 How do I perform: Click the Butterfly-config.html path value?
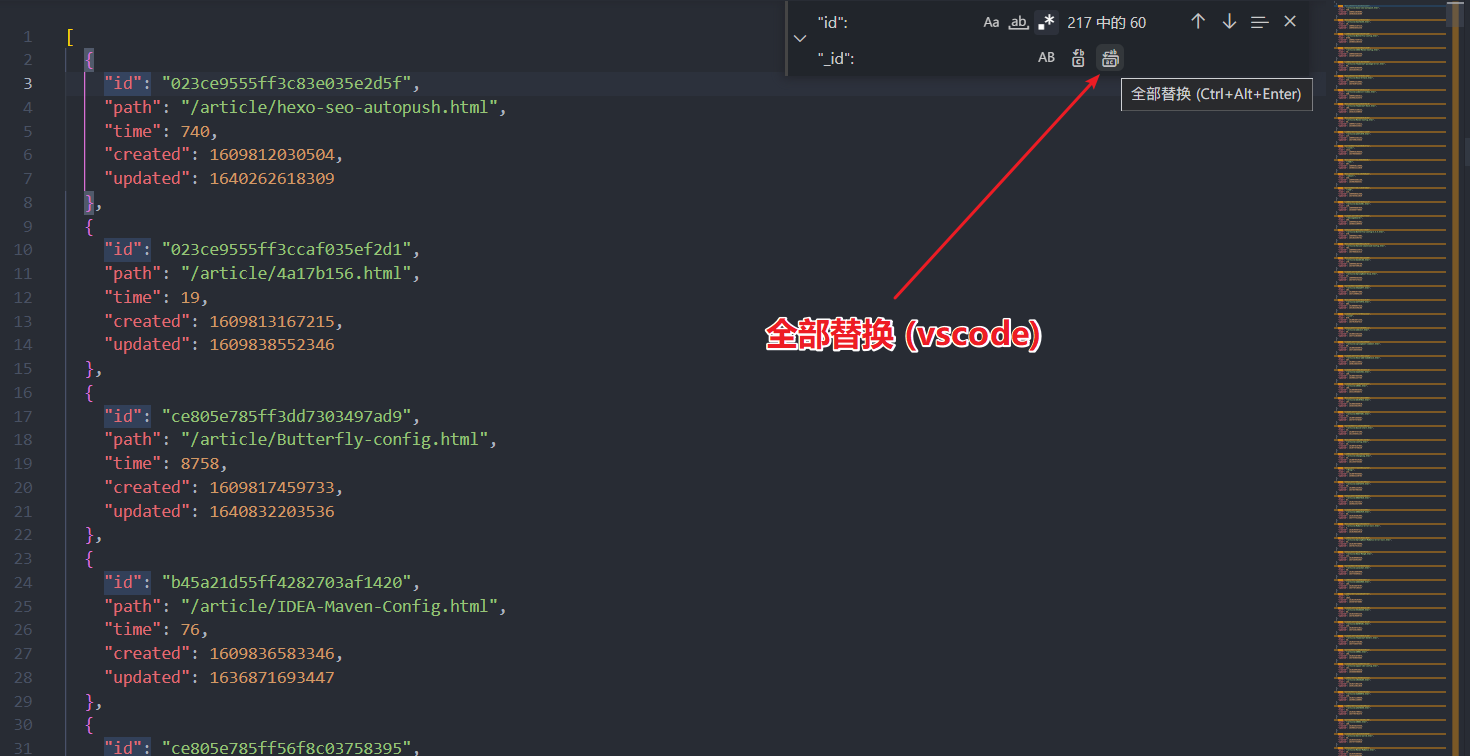[x=335, y=439]
